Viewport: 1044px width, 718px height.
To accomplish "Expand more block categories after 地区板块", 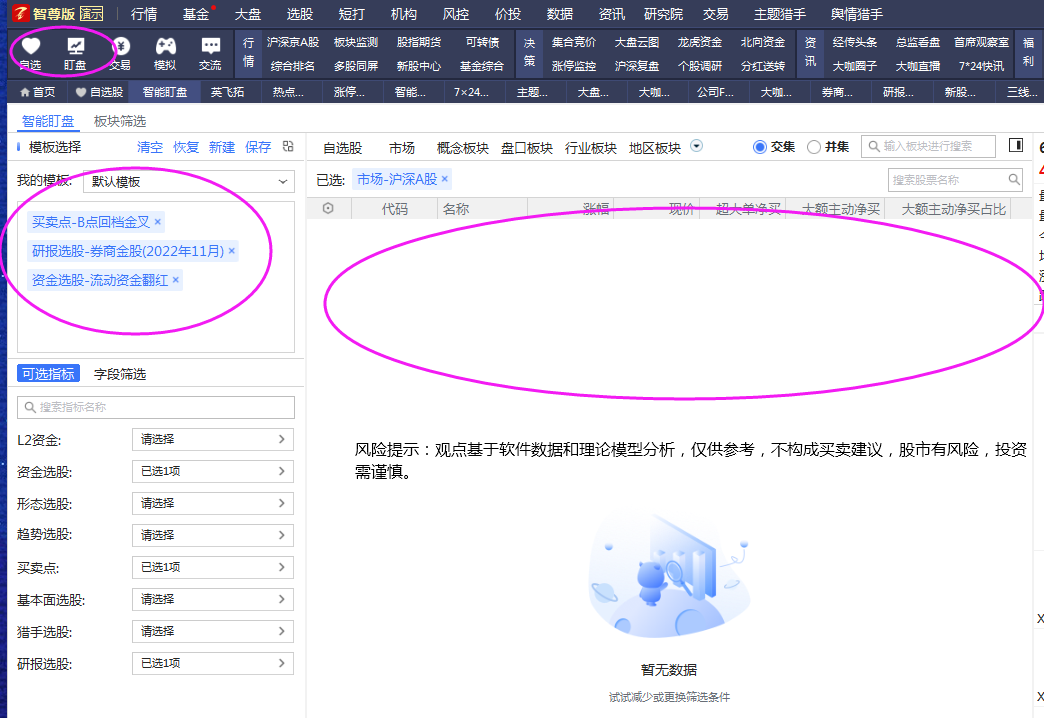I will tap(696, 146).
